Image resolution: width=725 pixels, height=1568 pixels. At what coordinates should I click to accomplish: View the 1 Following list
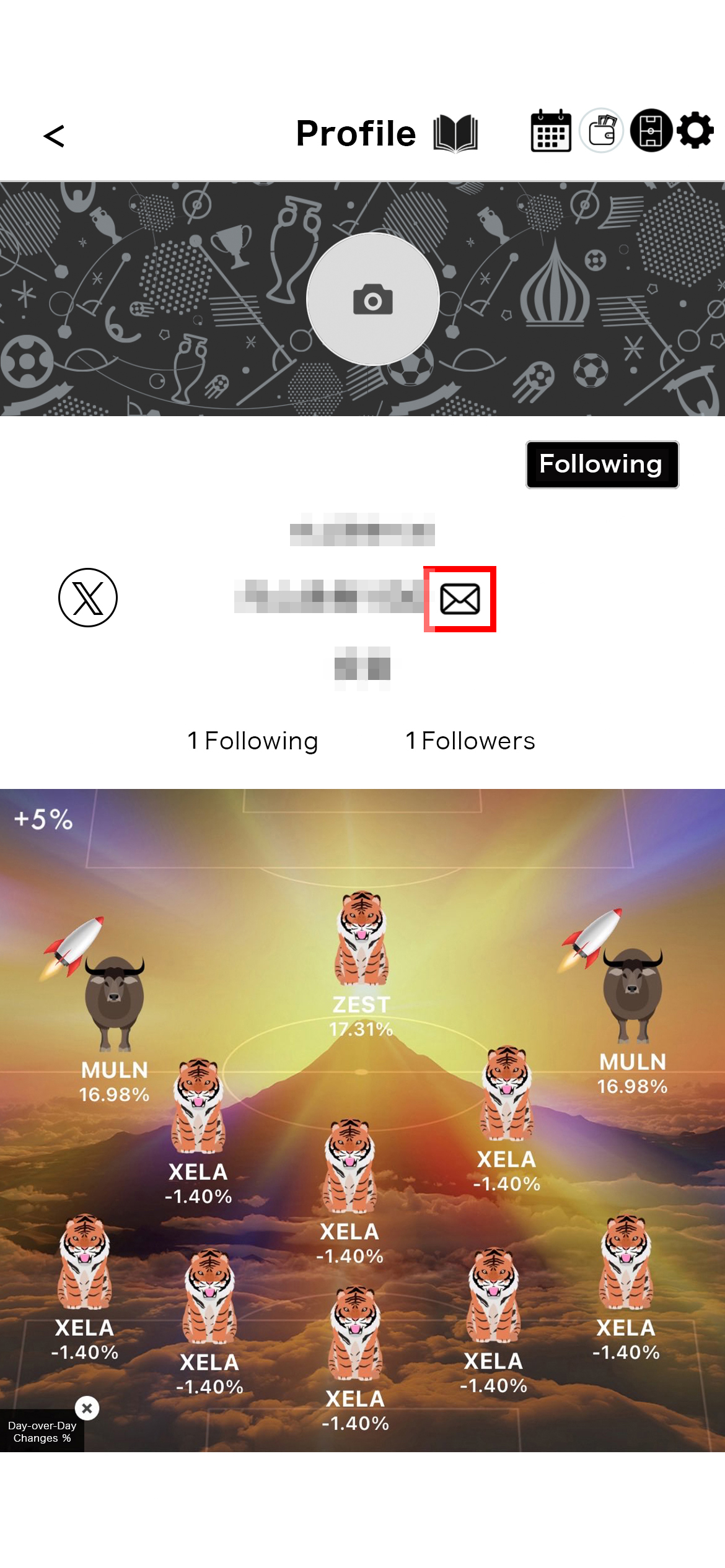253,741
